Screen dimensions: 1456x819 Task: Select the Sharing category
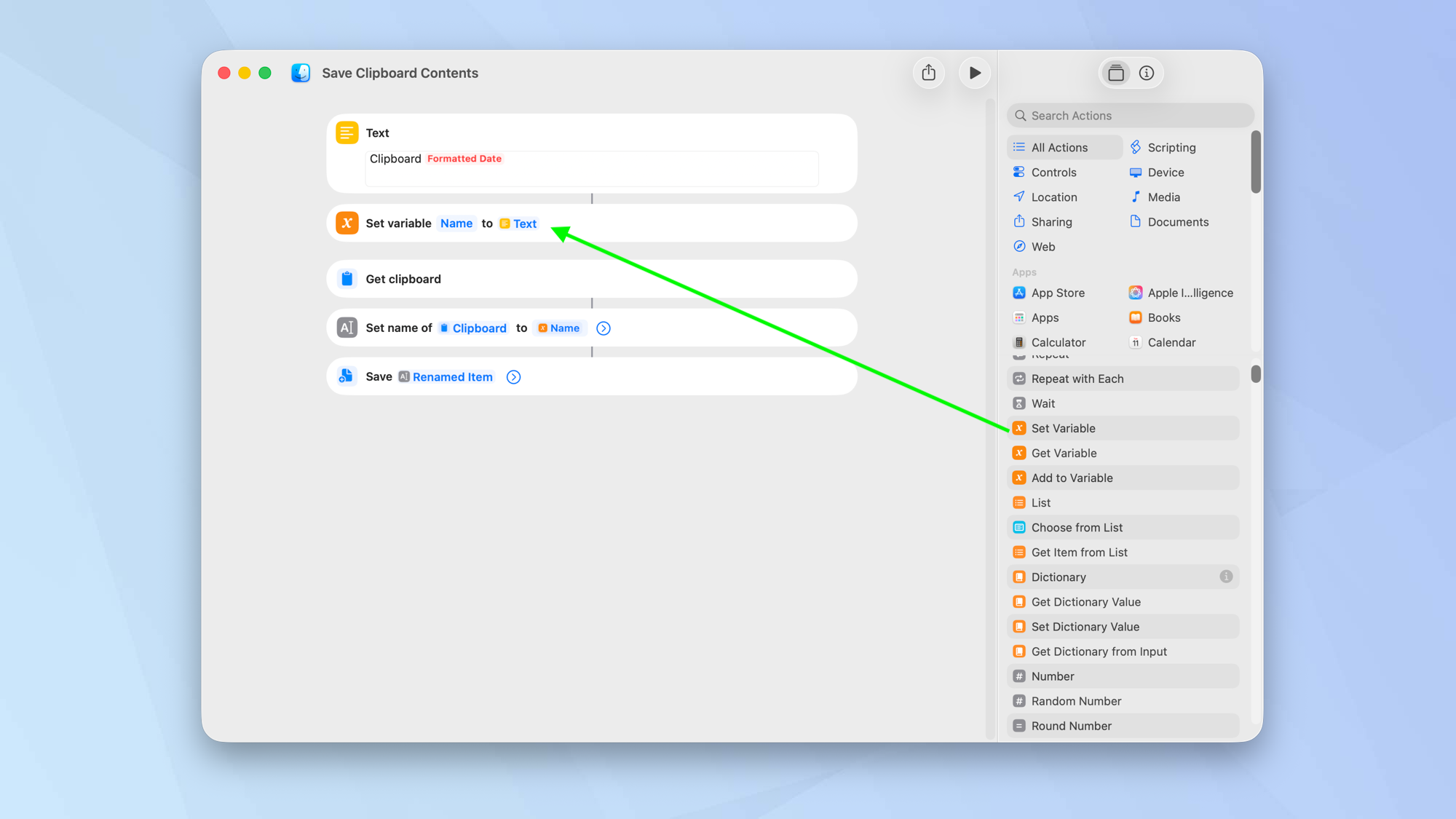[x=1051, y=221]
